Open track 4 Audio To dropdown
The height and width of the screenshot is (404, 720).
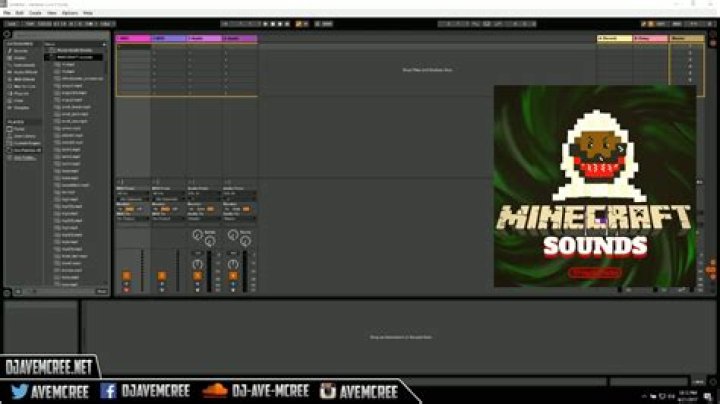(x=239, y=219)
